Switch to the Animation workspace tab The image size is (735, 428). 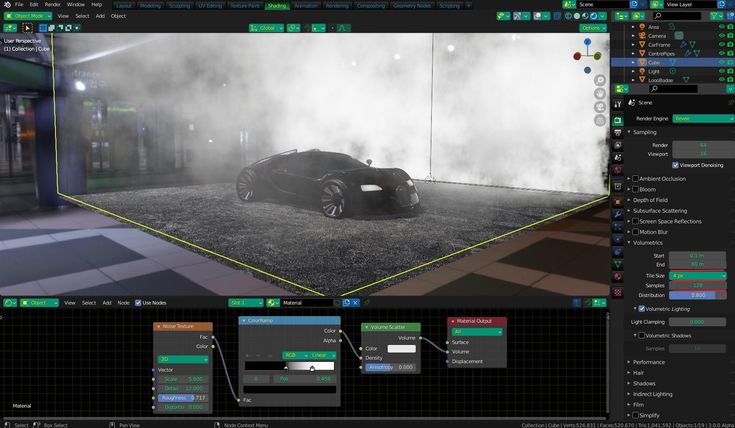pyautogui.click(x=306, y=5)
